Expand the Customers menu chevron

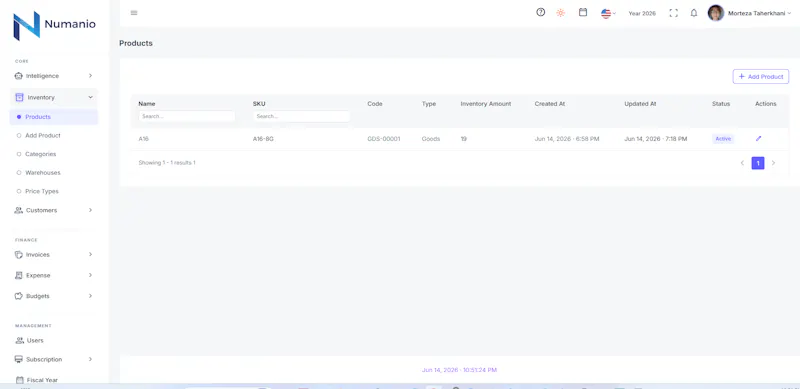(x=90, y=210)
